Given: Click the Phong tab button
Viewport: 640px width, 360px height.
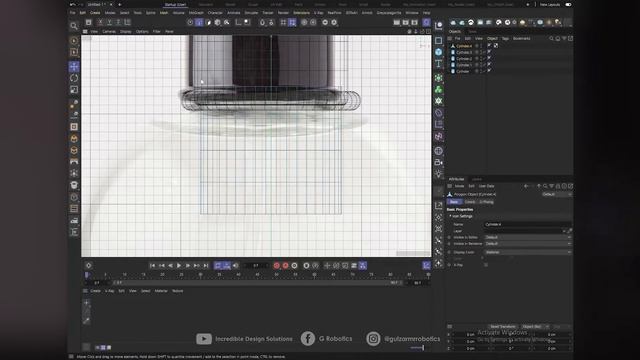Looking at the screenshot, I should tap(487, 202).
